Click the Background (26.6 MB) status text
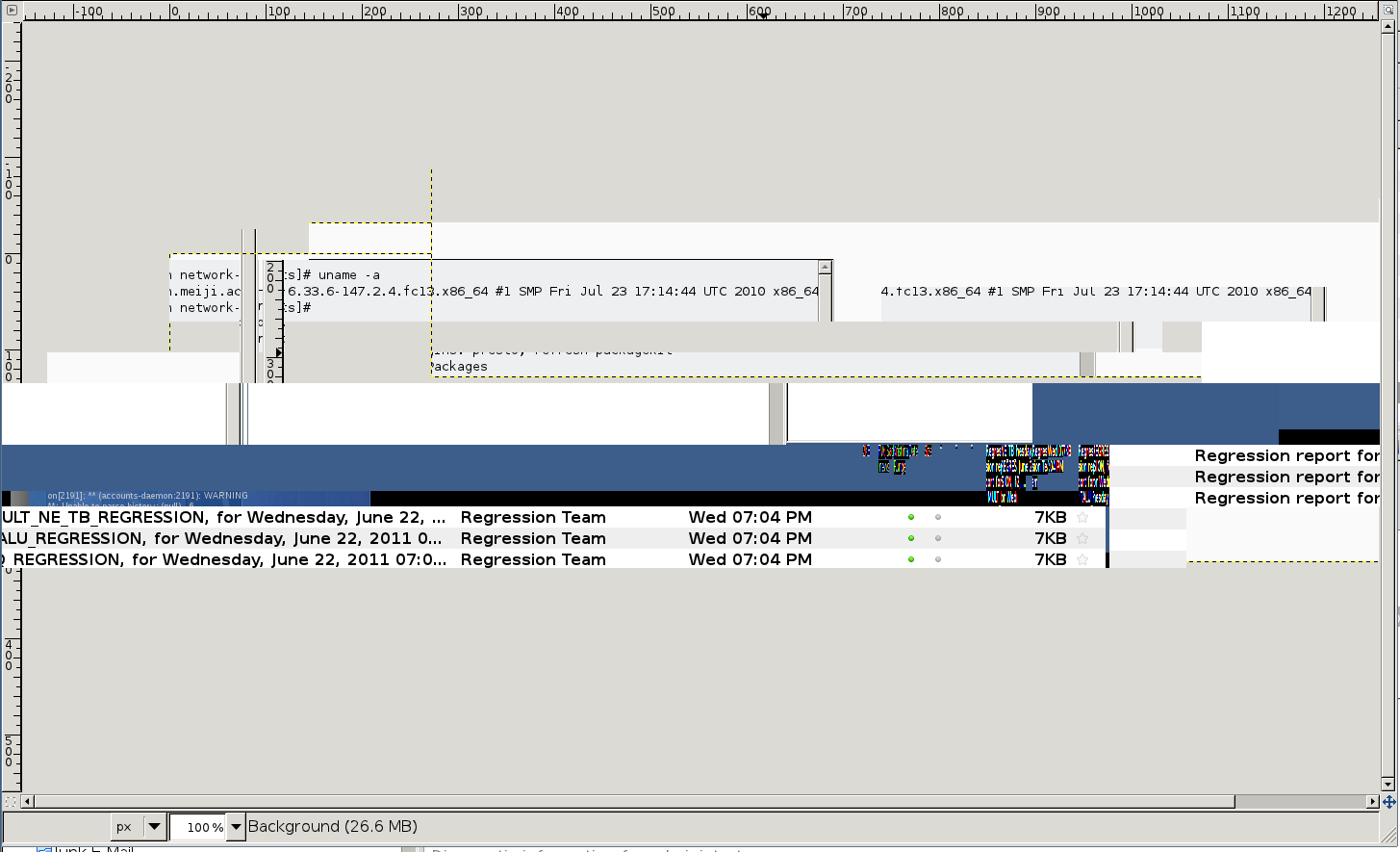The width and height of the screenshot is (1400, 852). [x=332, y=827]
